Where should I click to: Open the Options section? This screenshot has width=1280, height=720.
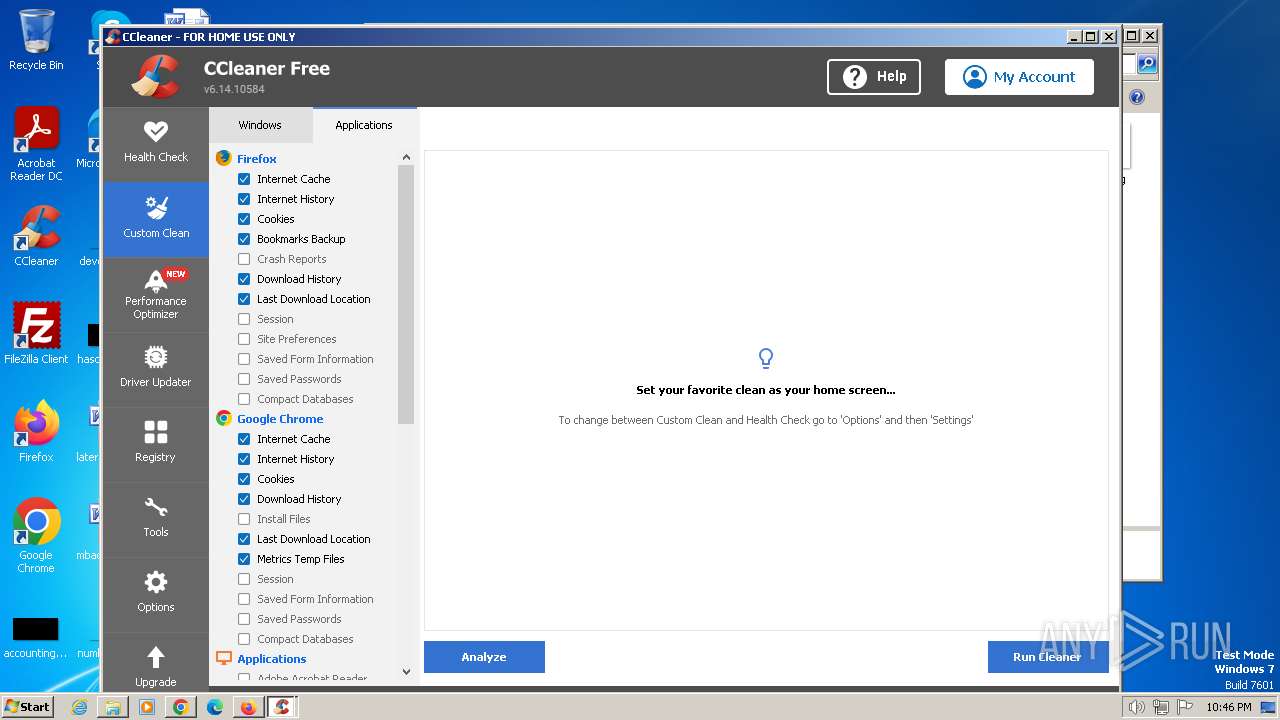pos(155,594)
